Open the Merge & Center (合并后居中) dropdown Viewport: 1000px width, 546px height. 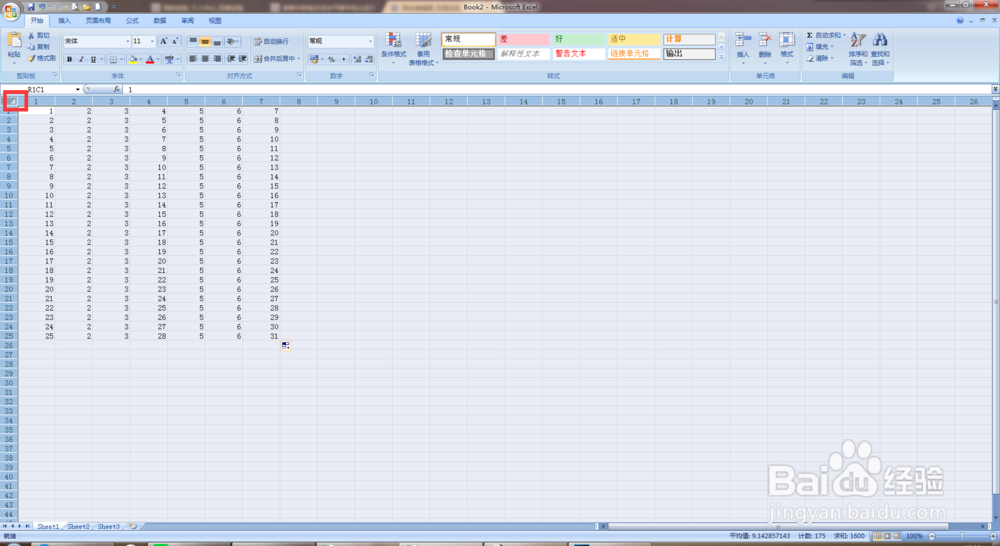tap(298, 59)
